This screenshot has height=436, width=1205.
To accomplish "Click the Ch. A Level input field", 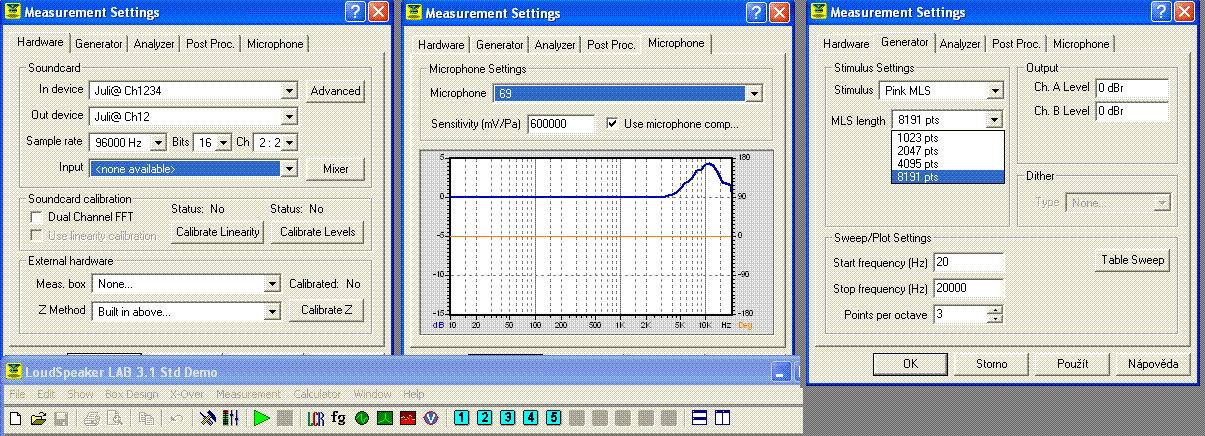I will coord(1132,88).
